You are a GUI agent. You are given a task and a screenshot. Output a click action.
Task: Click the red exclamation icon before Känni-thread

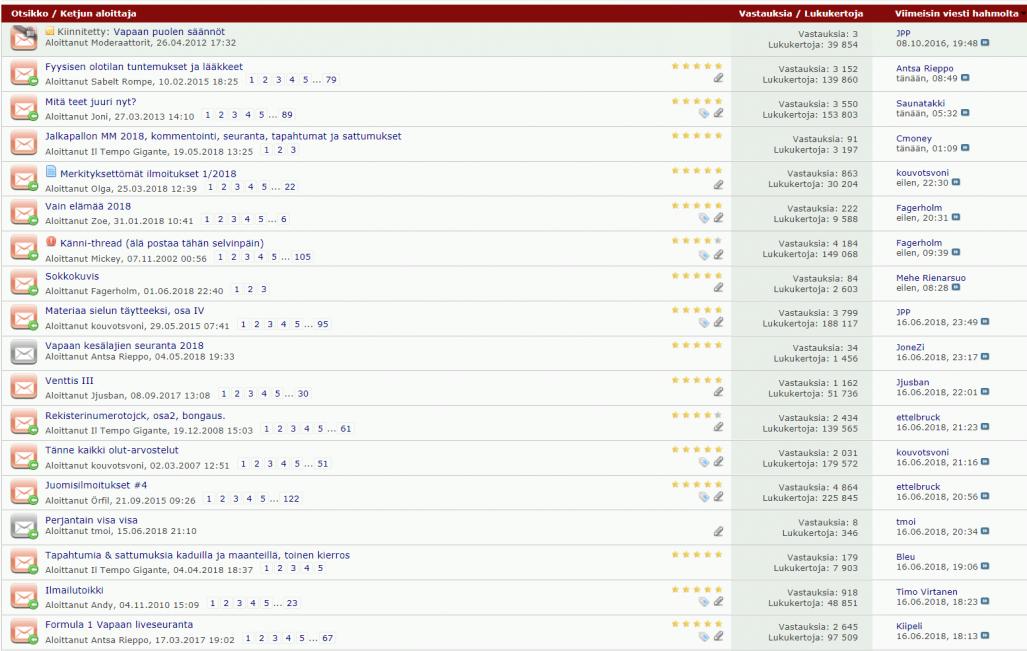[x=51, y=241]
